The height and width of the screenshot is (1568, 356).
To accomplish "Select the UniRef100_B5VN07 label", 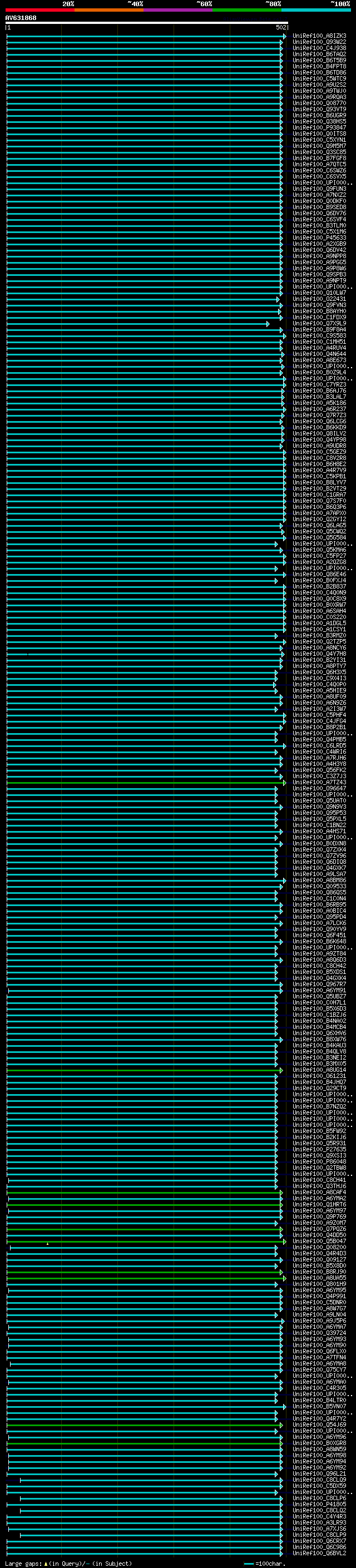I will [319, 1407].
